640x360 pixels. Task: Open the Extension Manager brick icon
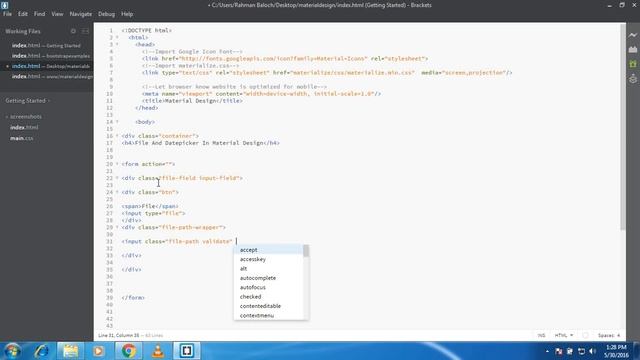pyautogui.click(x=633, y=49)
